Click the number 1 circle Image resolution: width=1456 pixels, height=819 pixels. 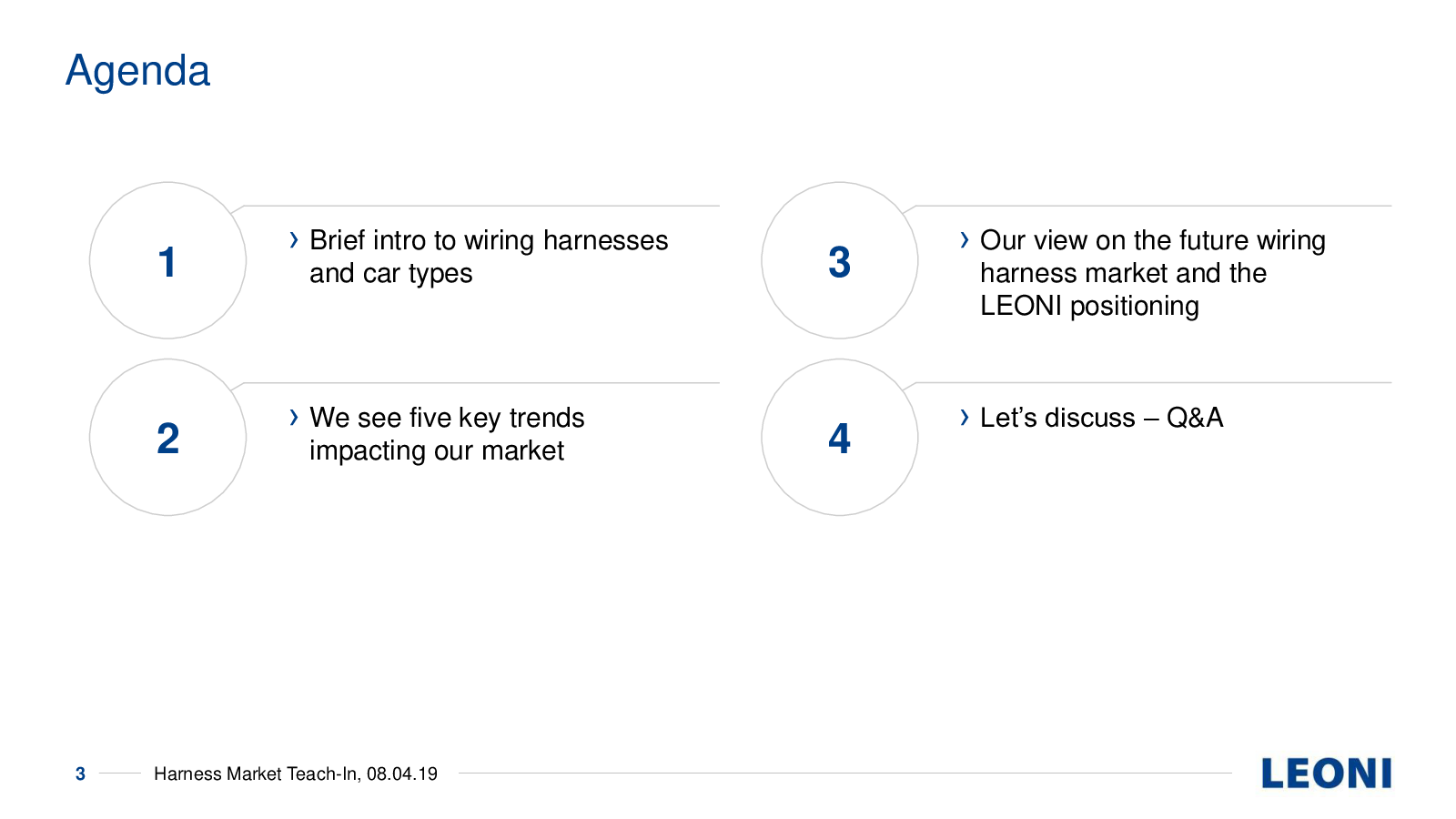[167, 260]
